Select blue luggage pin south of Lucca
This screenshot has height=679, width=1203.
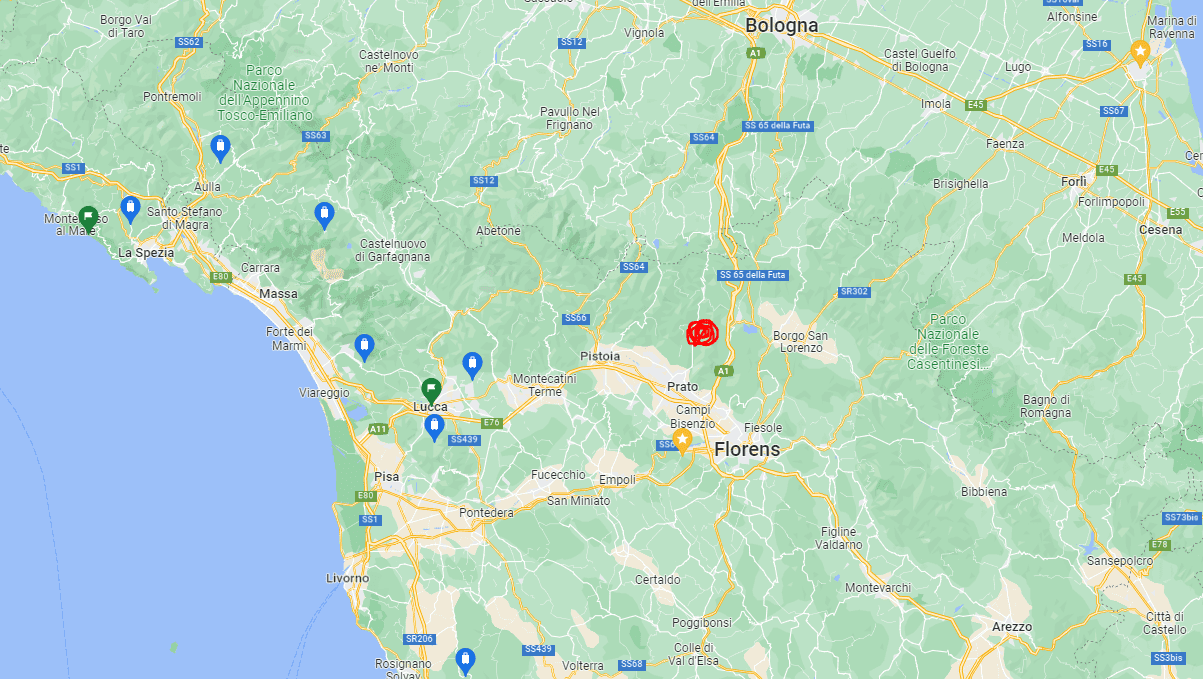[434, 428]
